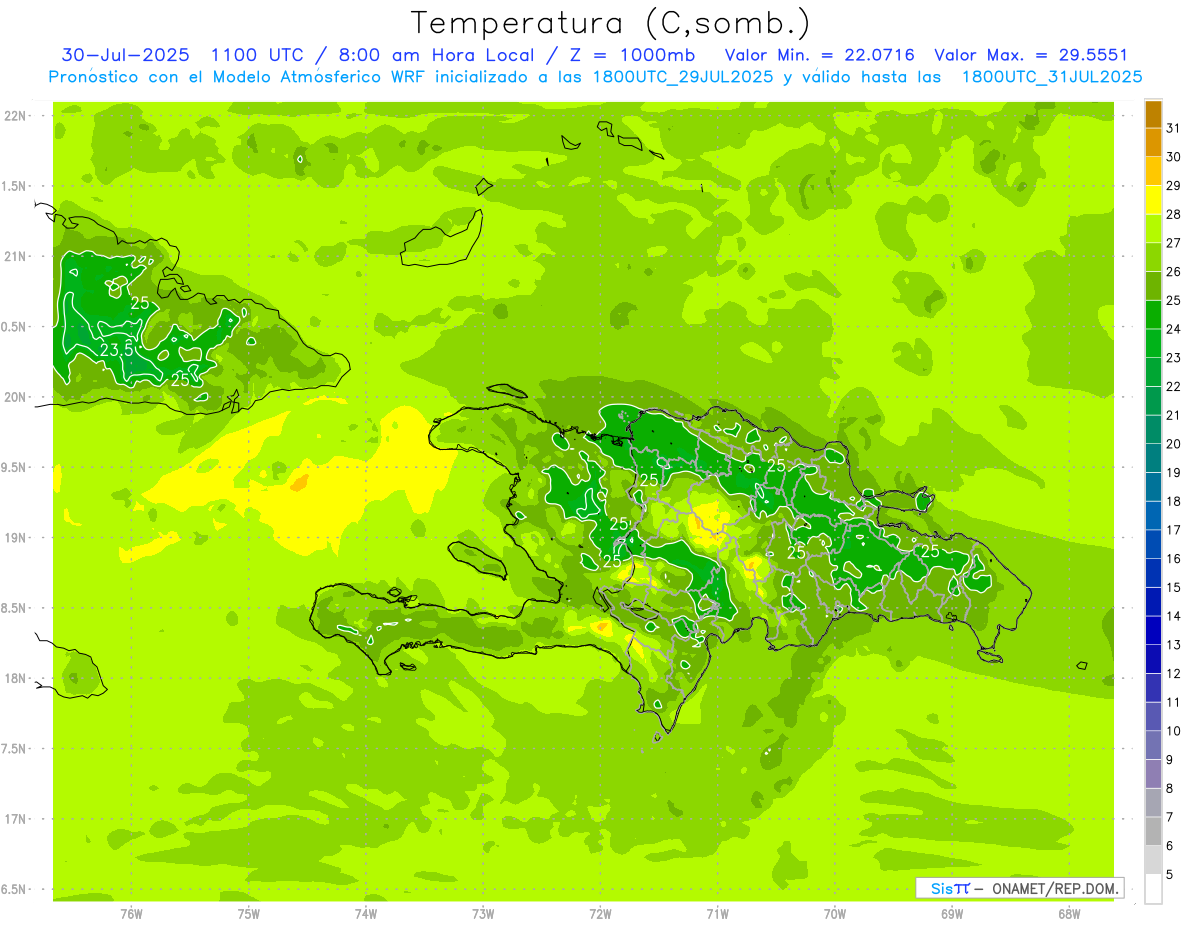
Task: Click the '70W' longitude label
Action: [x=835, y=914]
